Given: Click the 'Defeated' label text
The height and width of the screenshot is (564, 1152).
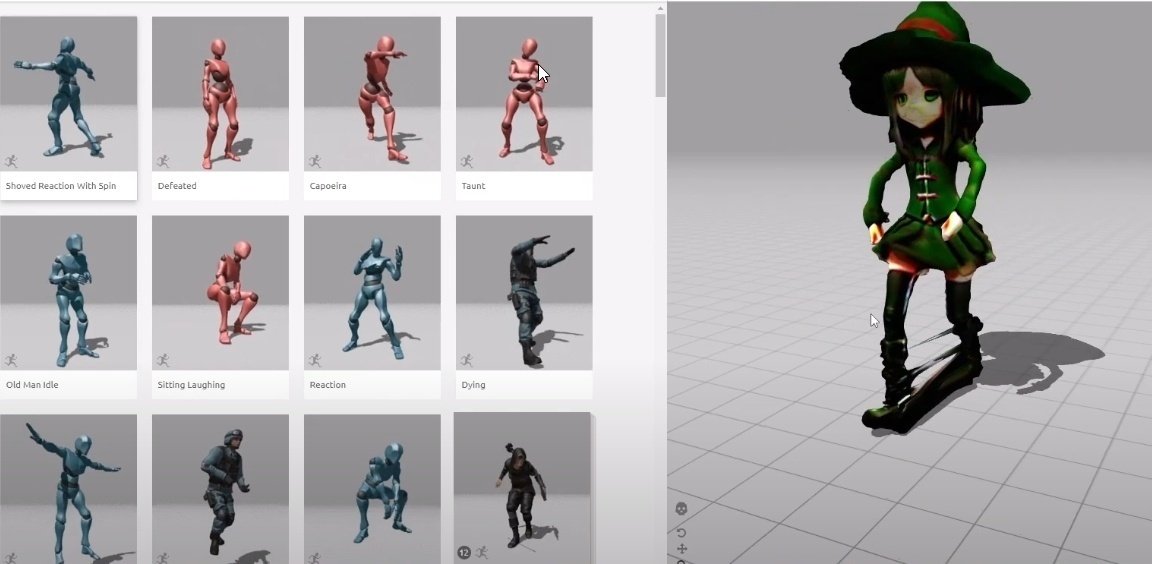Looking at the screenshot, I should pyautogui.click(x=177, y=186).
